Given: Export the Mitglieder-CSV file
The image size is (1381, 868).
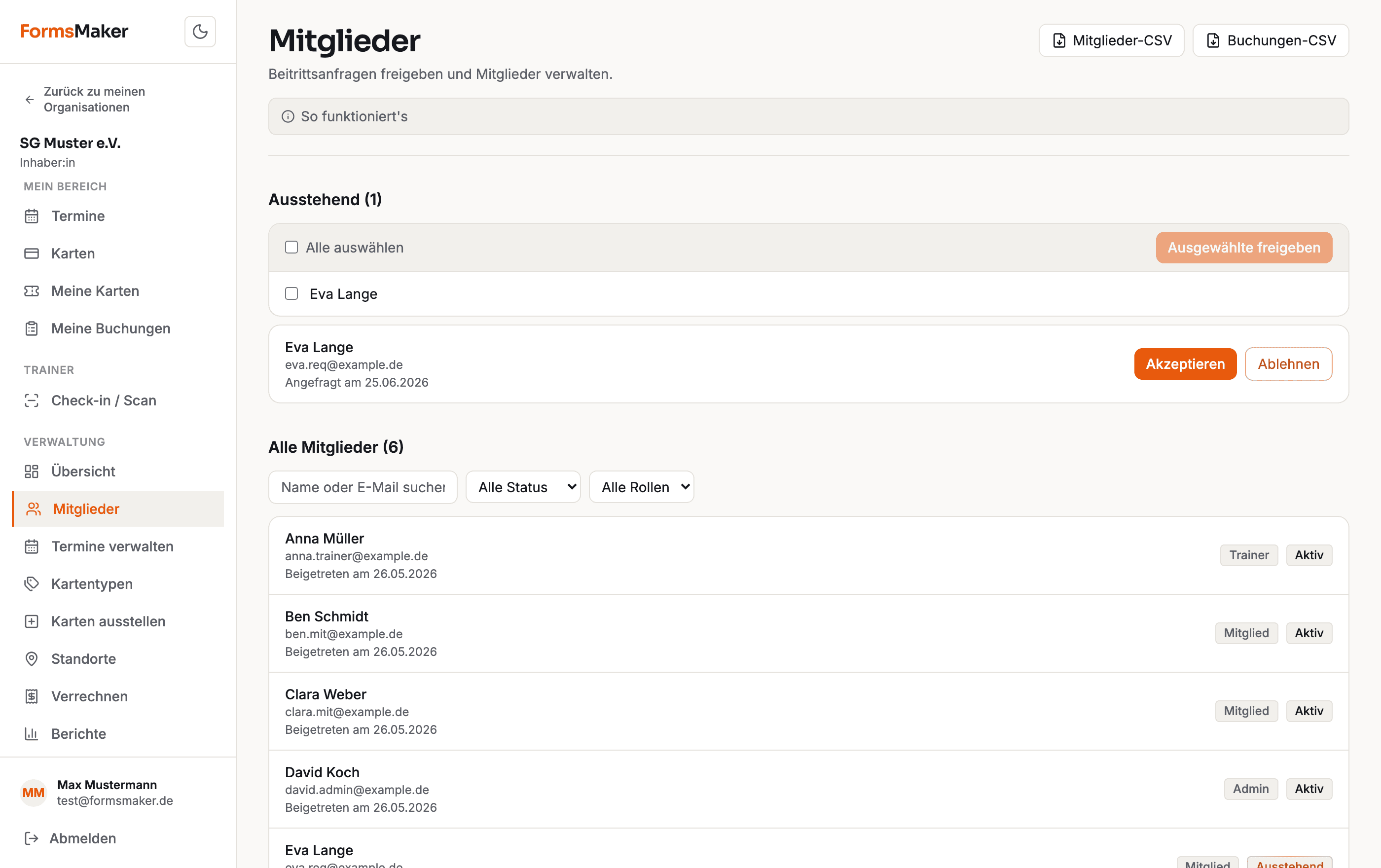Looking at the screenshot, I should (x=1111, y=41).
